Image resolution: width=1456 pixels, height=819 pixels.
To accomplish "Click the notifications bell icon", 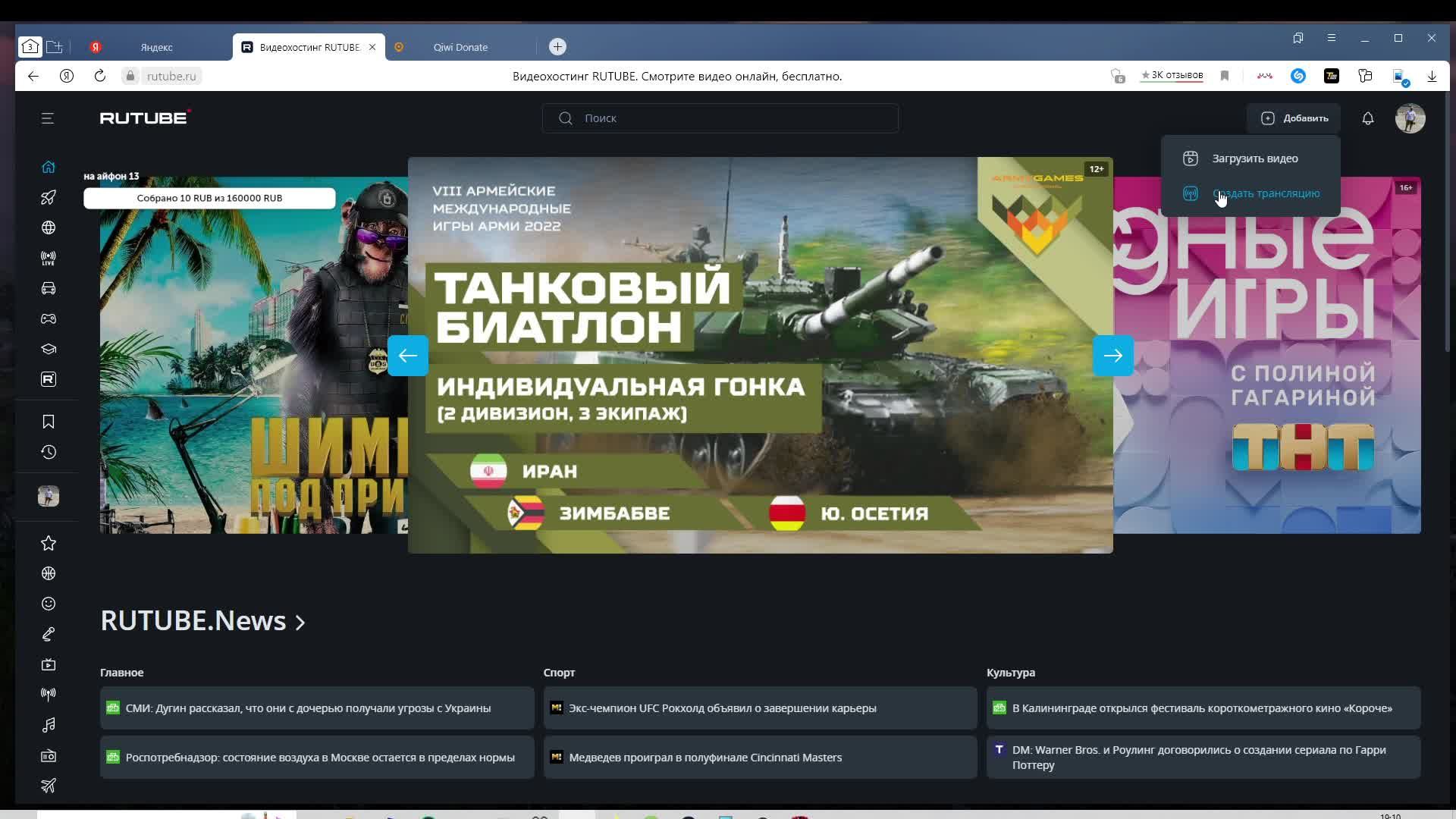I will click(x=1367, y=118).
